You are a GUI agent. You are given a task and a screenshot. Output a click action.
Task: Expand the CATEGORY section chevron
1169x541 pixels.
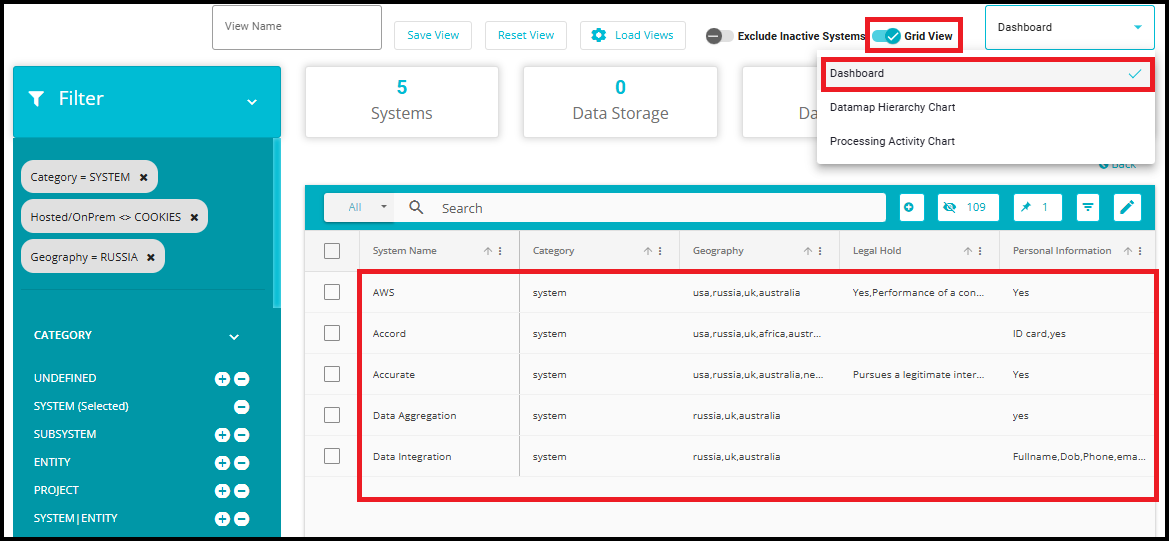point(234,337)
